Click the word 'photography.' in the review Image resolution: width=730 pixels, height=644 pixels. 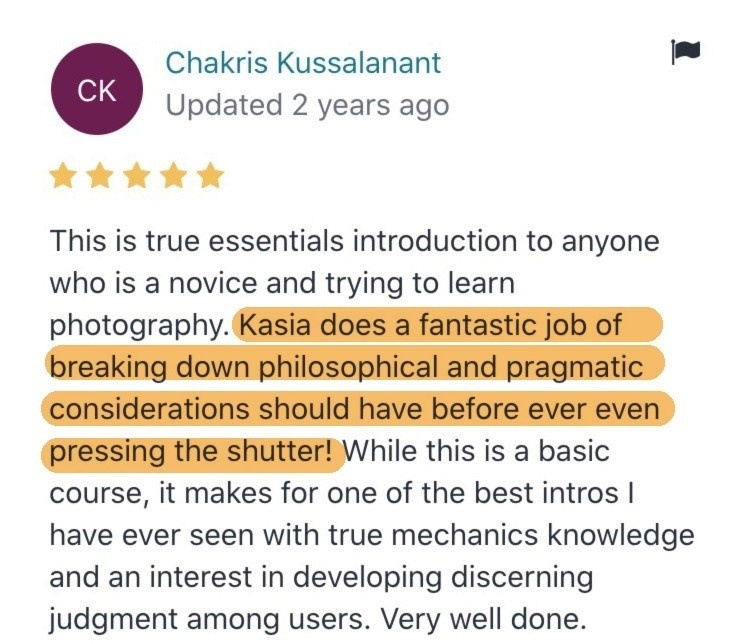click(139, 326)
